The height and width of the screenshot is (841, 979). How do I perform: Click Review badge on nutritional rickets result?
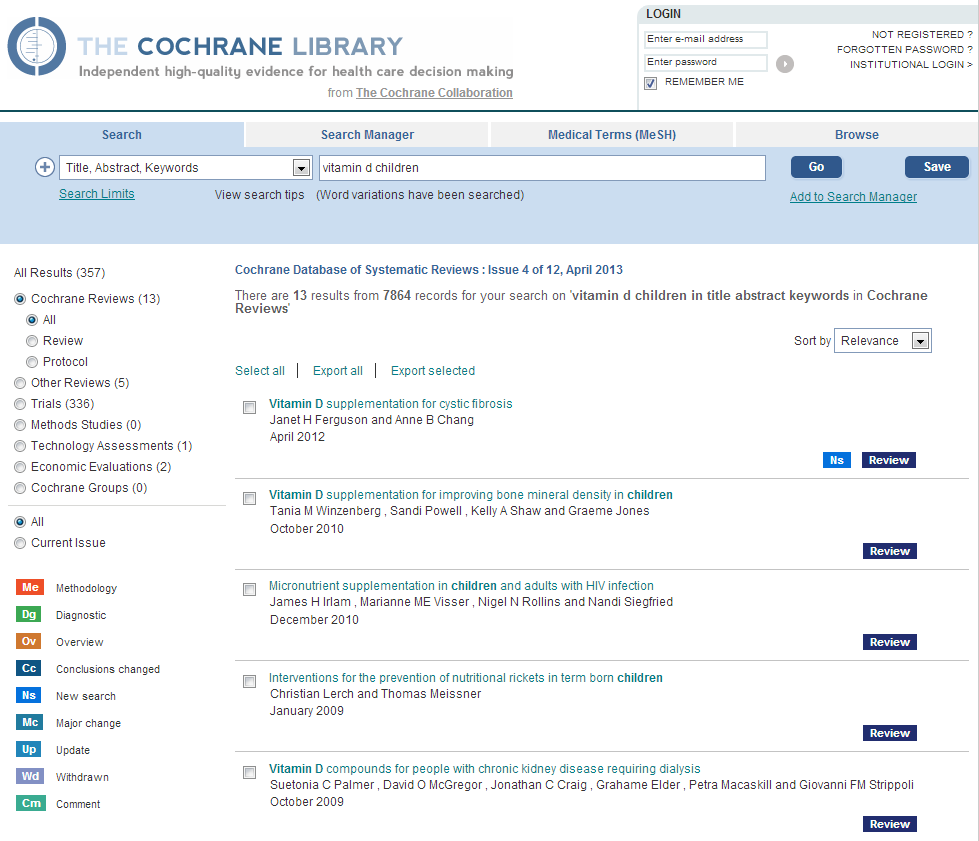click(x=890, y=733)
